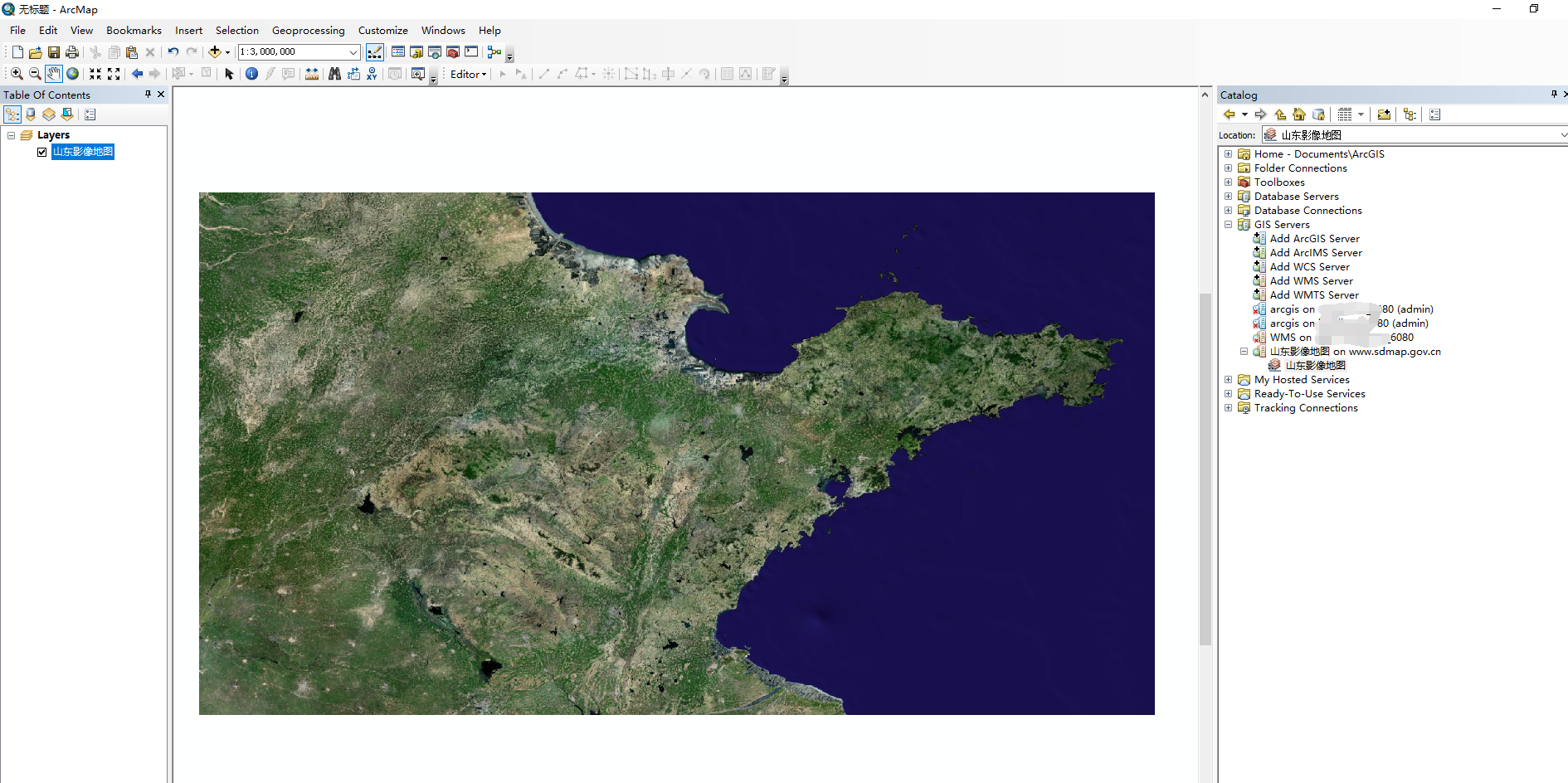Select the Identify tool
Viewport: 1568px width, 783px height.
pos(251,74)
